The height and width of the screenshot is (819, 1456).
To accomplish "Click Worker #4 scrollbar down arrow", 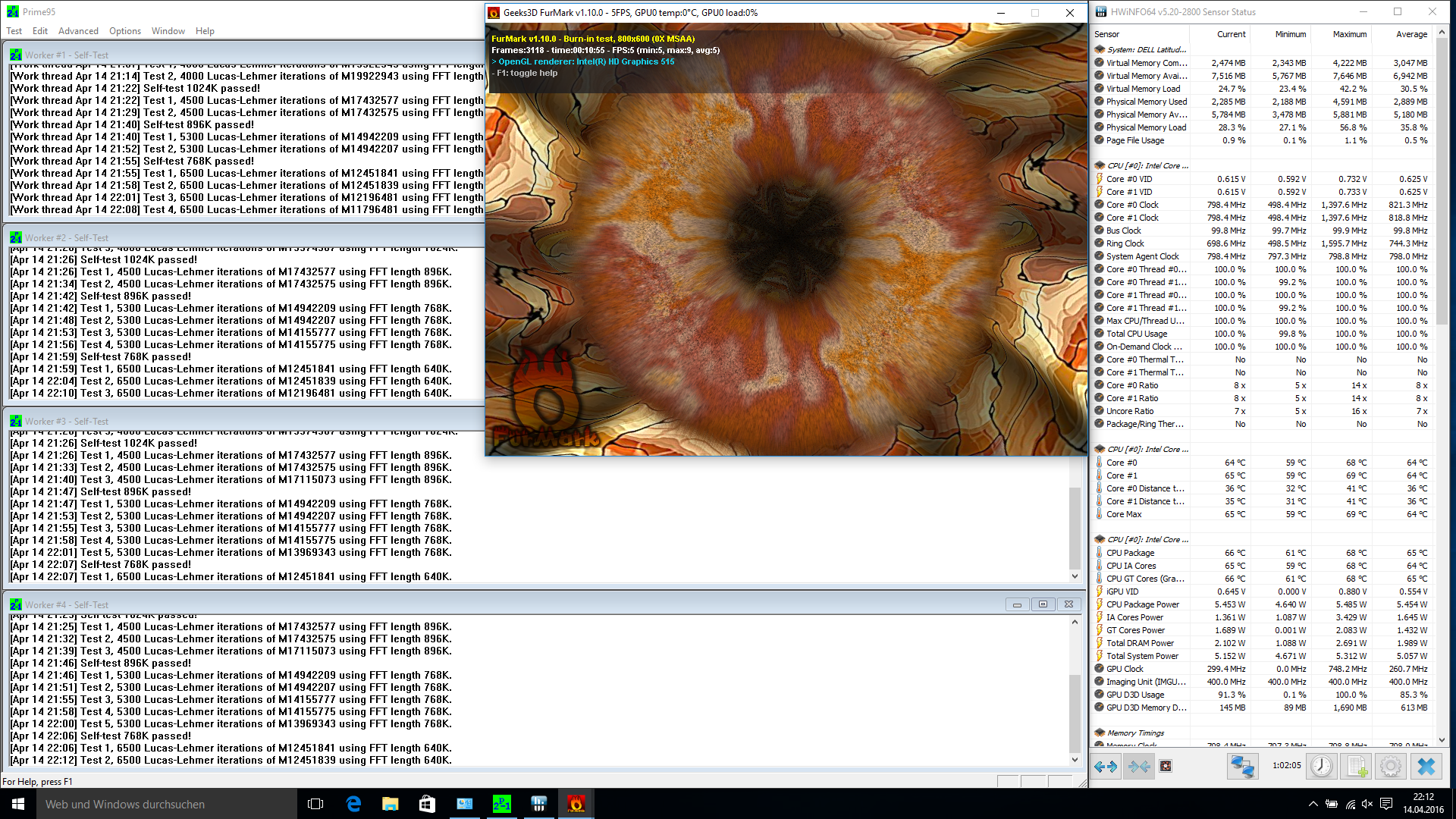I will pyautogui.click(x=1075, y=759).
